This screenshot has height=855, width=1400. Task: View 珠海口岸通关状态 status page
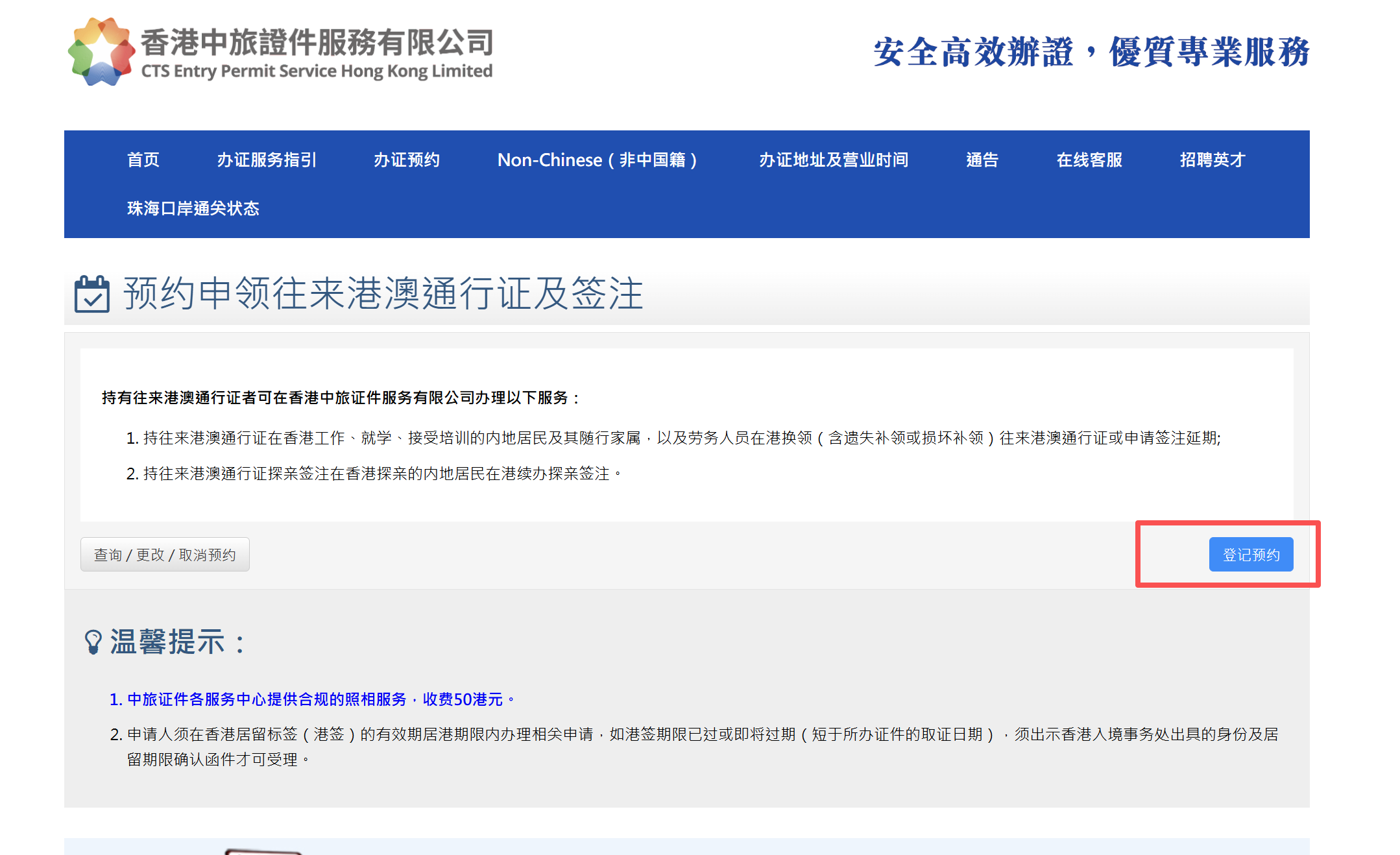[193, 208]
